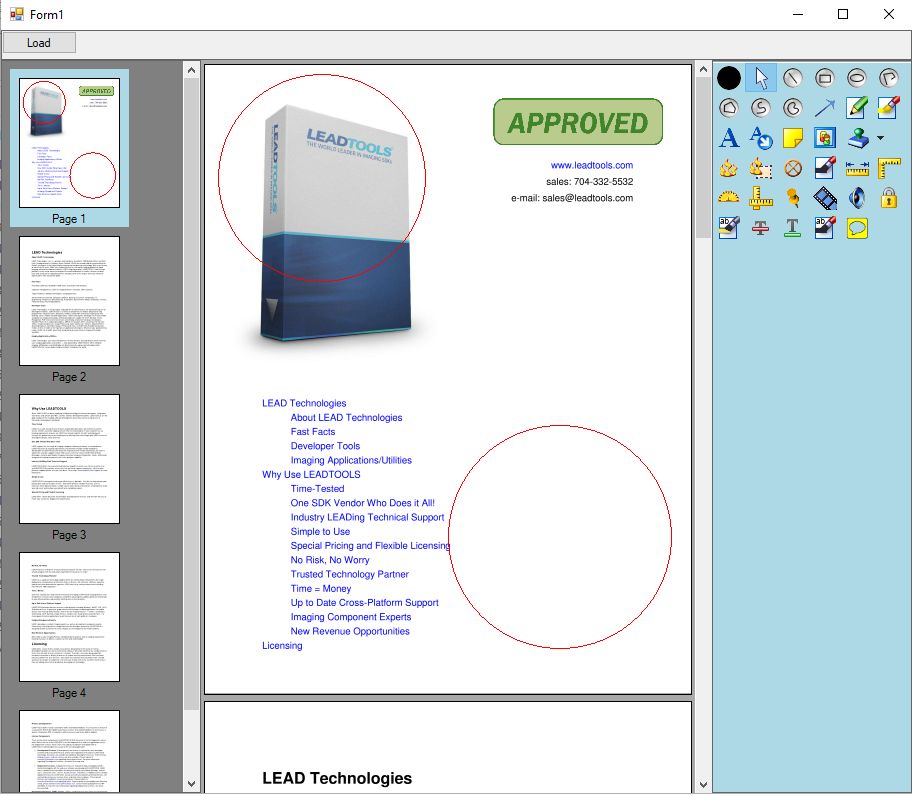This screenshot has height=796, width=912.
Task: Select the Rubber Stamp tool
Action: pyautogui.click(x=858, y=138)
